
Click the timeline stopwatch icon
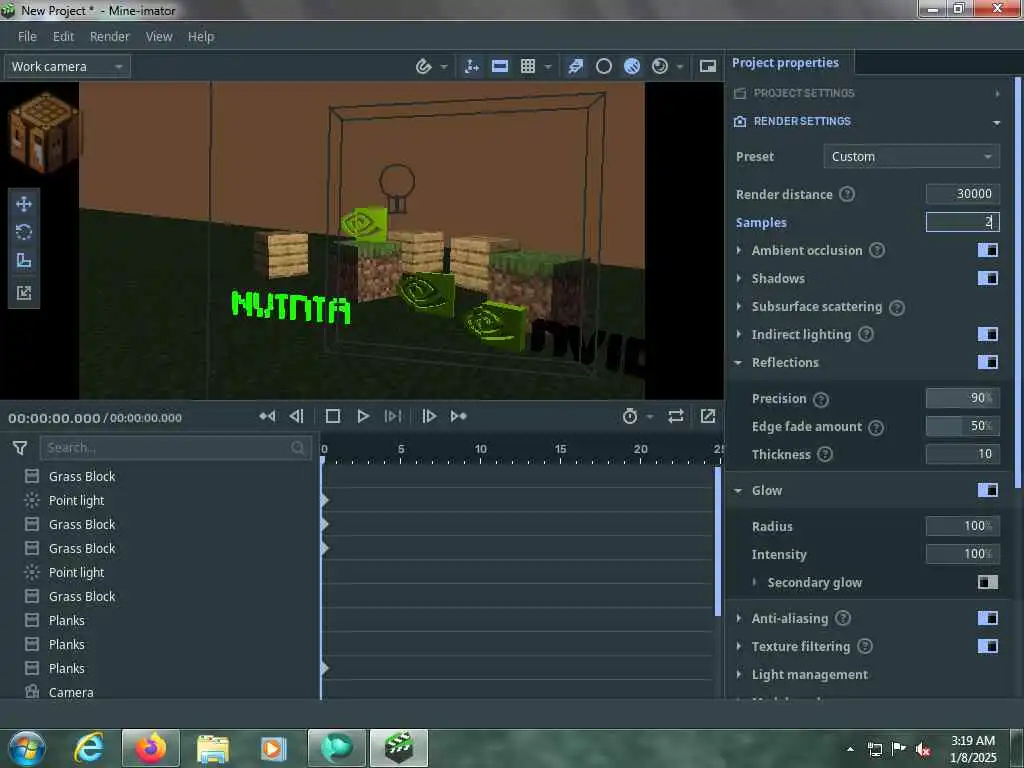(x=630, y=416)
